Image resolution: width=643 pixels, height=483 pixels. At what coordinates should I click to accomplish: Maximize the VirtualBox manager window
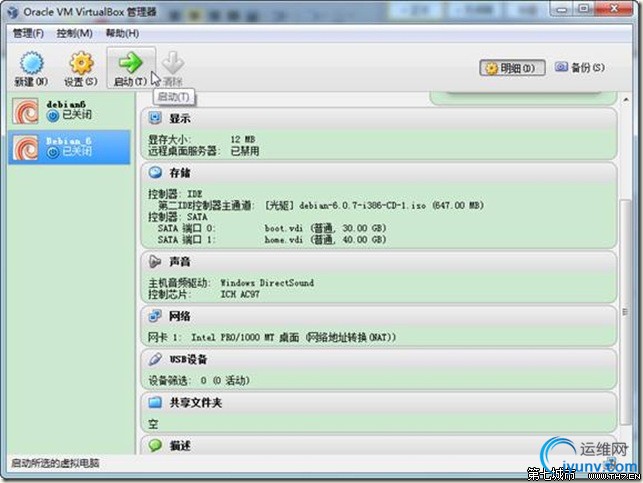coord(583,9)
